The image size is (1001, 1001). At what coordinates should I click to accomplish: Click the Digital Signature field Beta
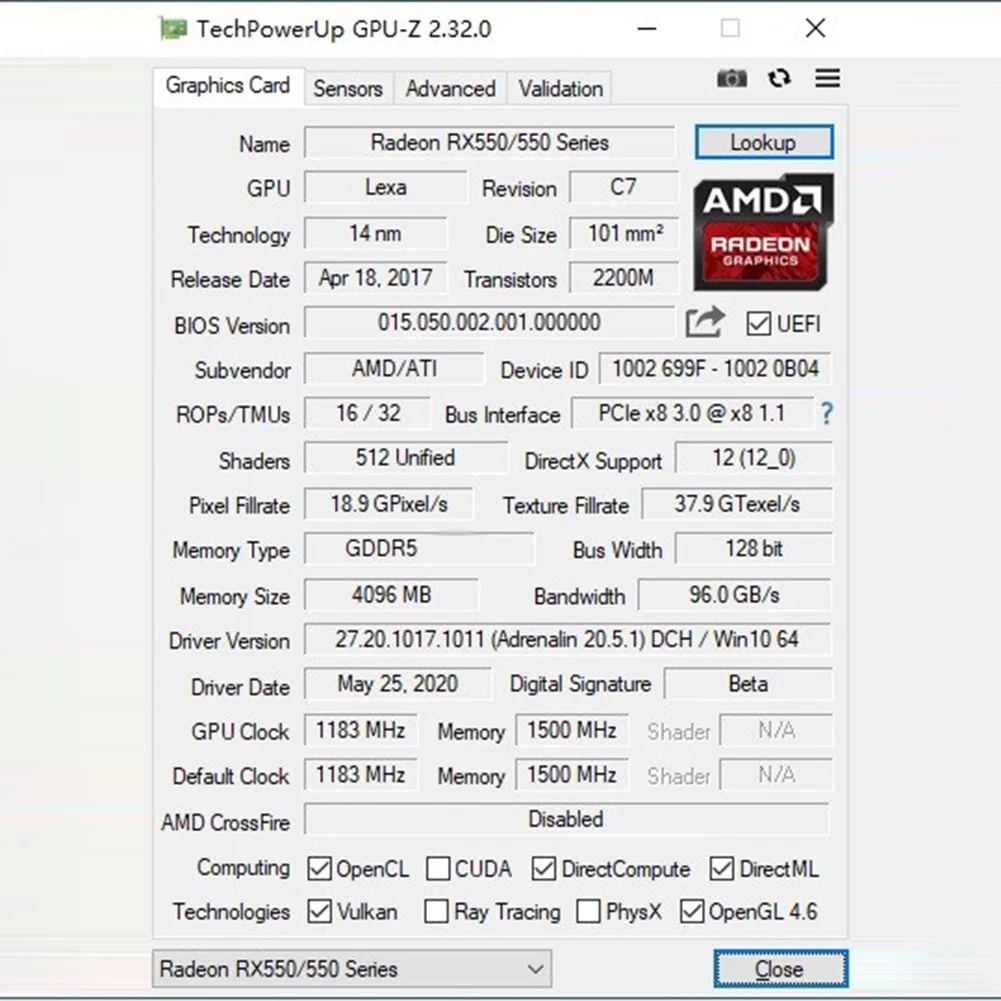pyautogui.click(x=748, y=684)
